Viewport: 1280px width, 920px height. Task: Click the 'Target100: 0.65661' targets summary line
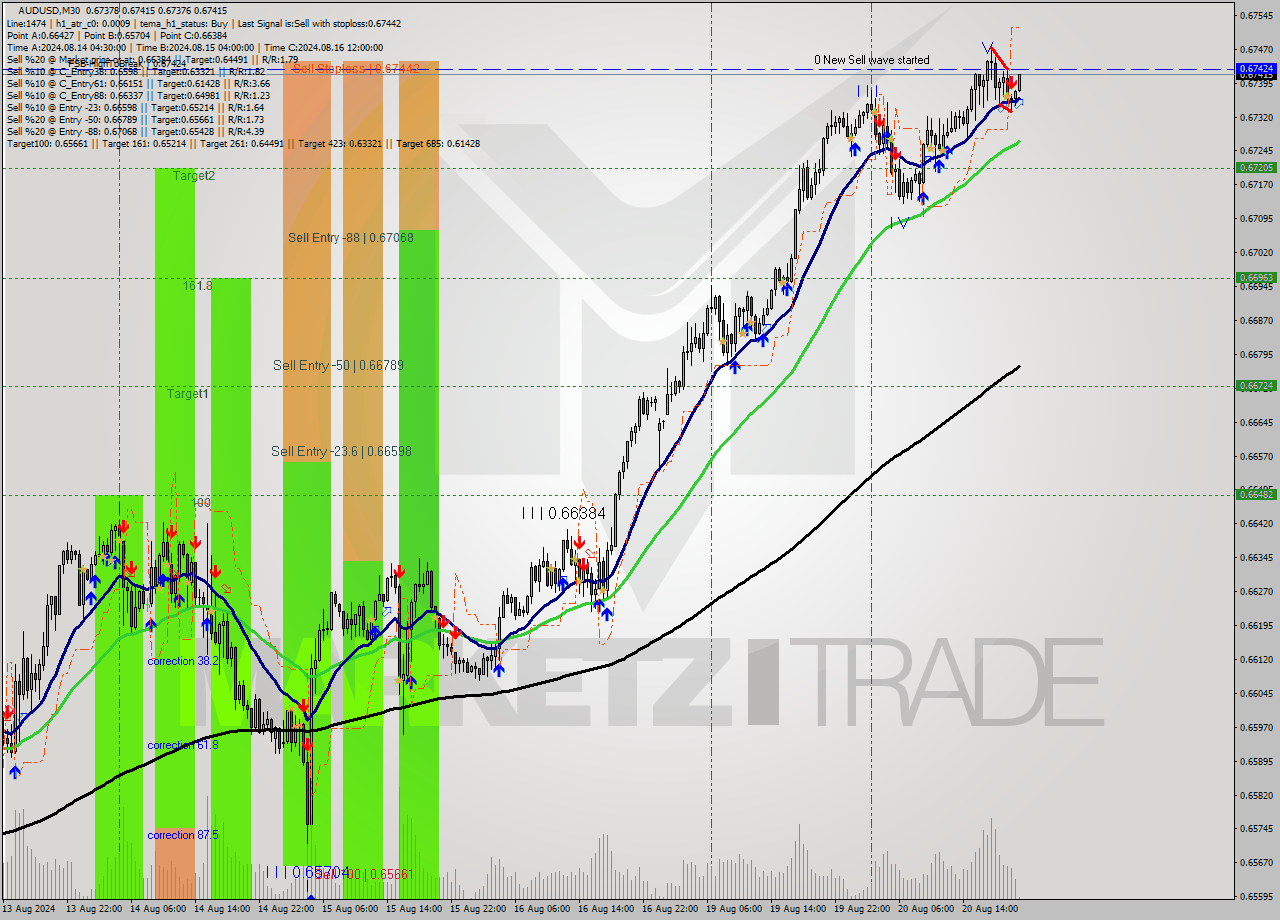click(243, 143)
